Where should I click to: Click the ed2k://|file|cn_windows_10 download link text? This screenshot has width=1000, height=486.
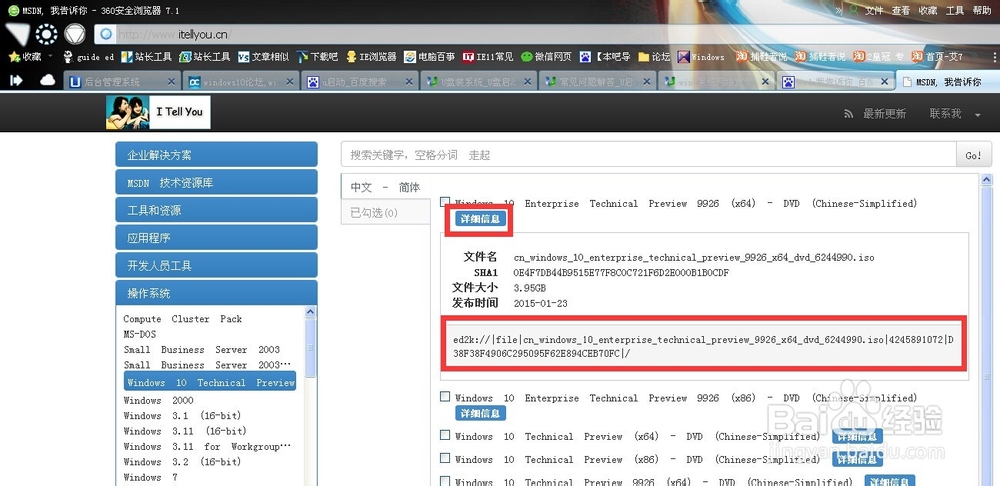coord(703,348)
